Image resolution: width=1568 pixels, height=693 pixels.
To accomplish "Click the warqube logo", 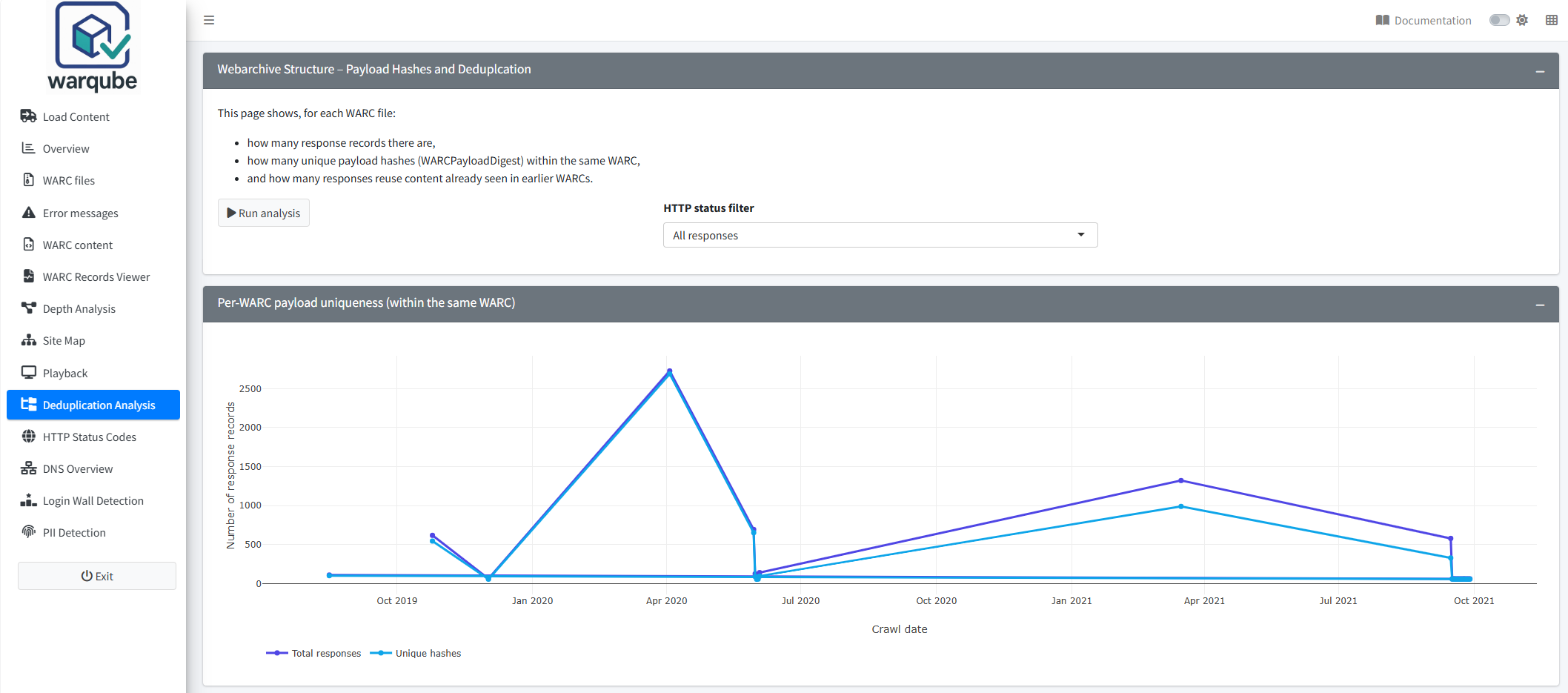I will pyautogui.click(x=93, y=46).
